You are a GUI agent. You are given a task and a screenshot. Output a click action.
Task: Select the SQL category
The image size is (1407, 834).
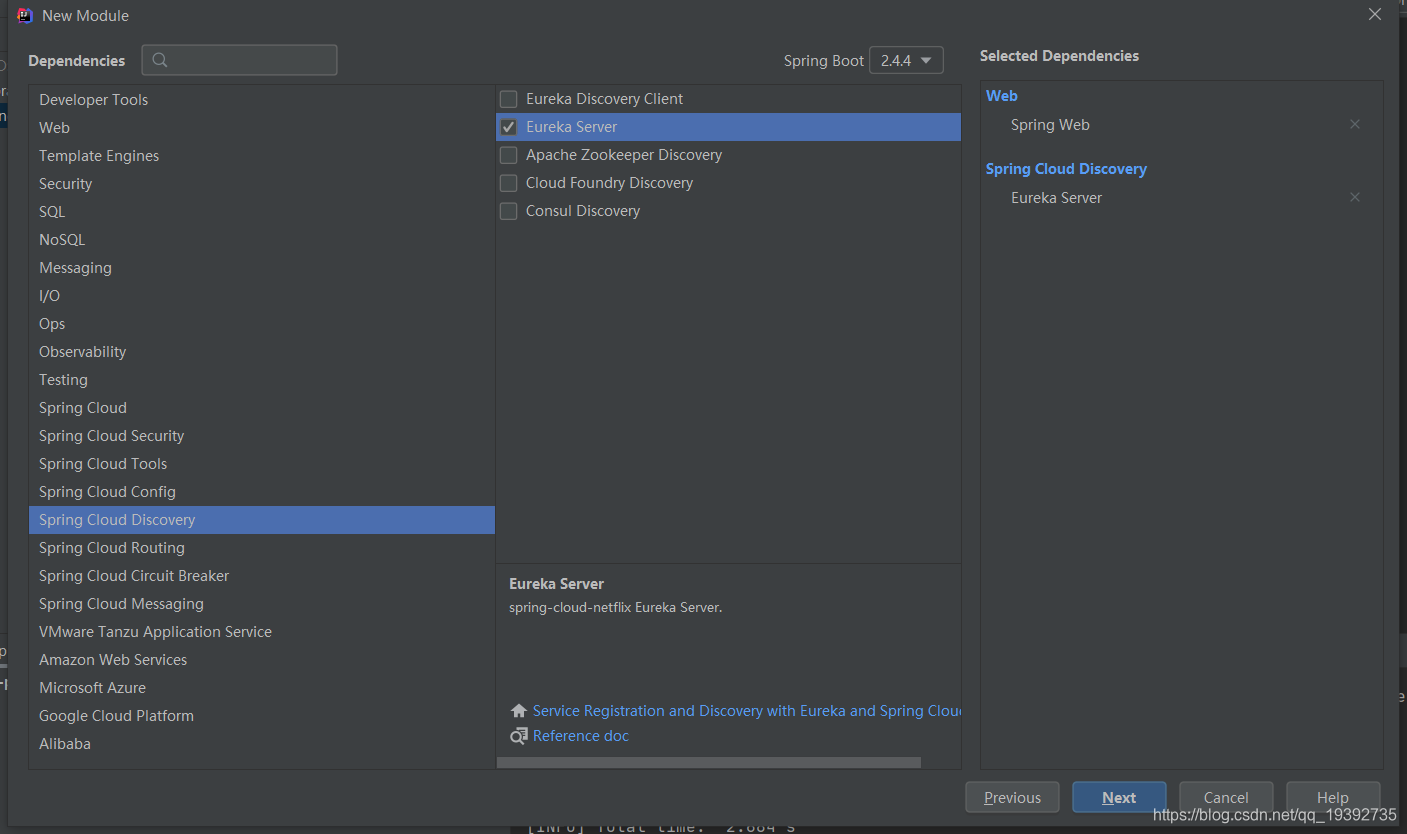click(x=262, y=212)
